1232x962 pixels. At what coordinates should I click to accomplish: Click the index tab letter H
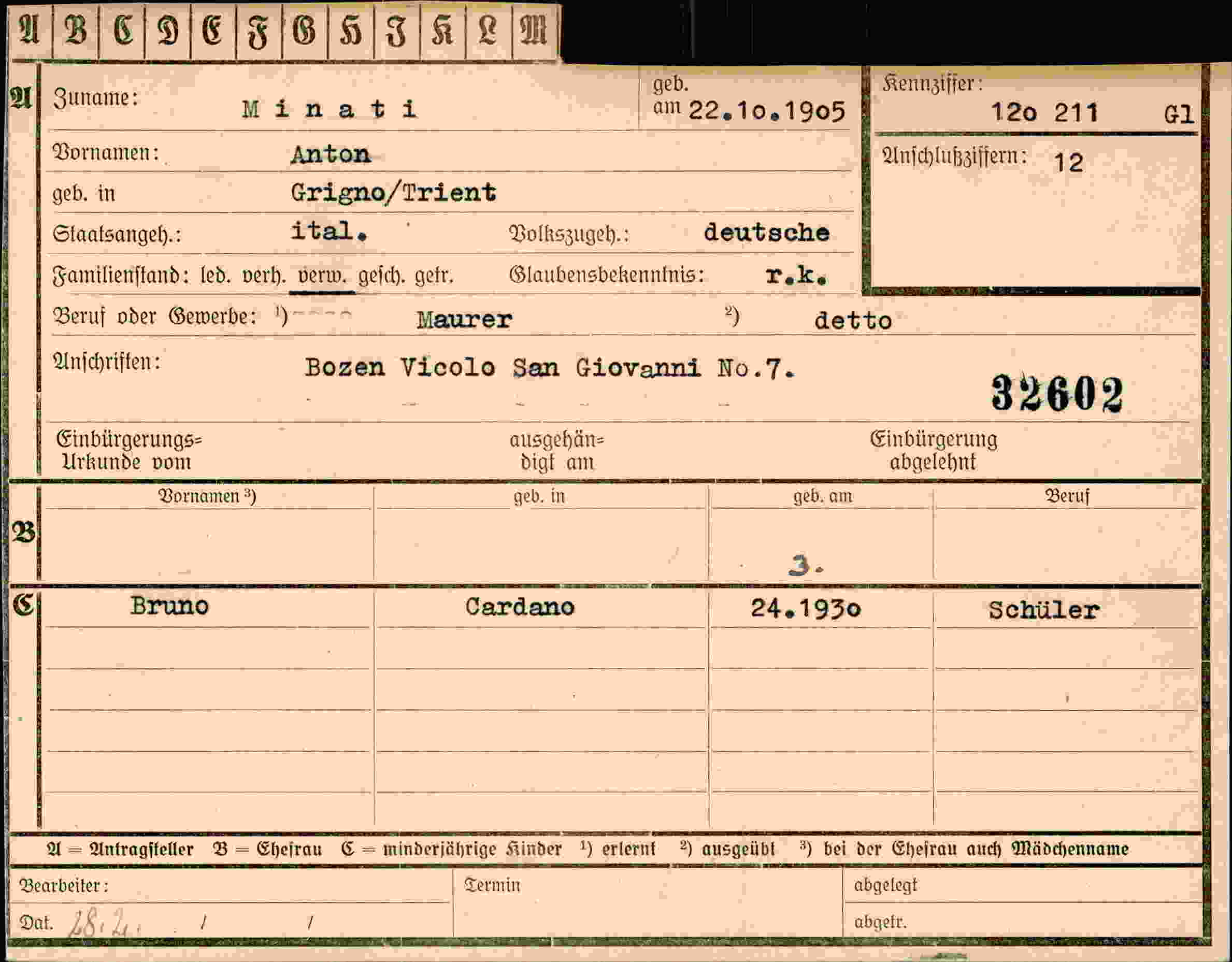[x=351, y=31]
